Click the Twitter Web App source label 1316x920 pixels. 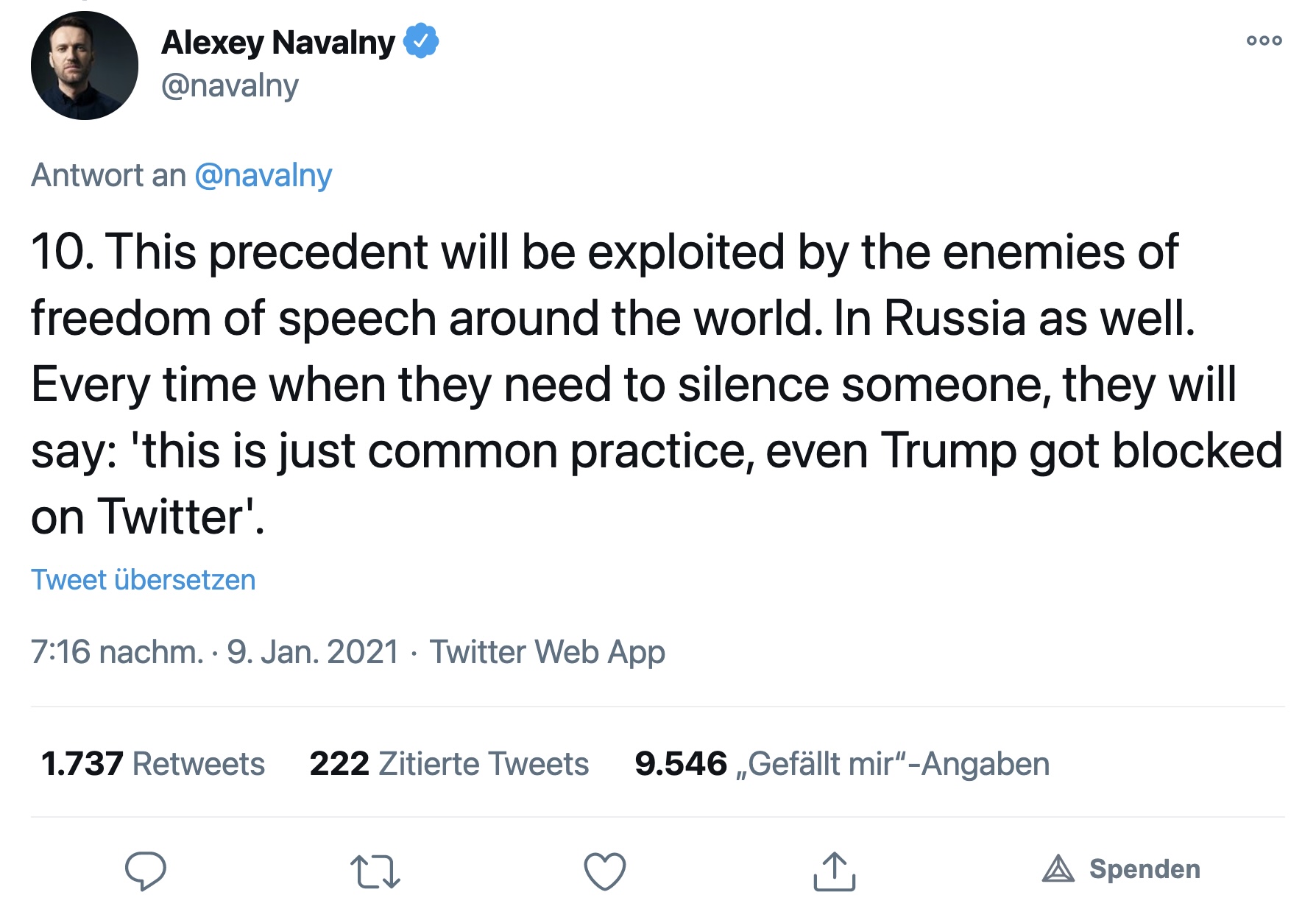click(x=547, y=652)
